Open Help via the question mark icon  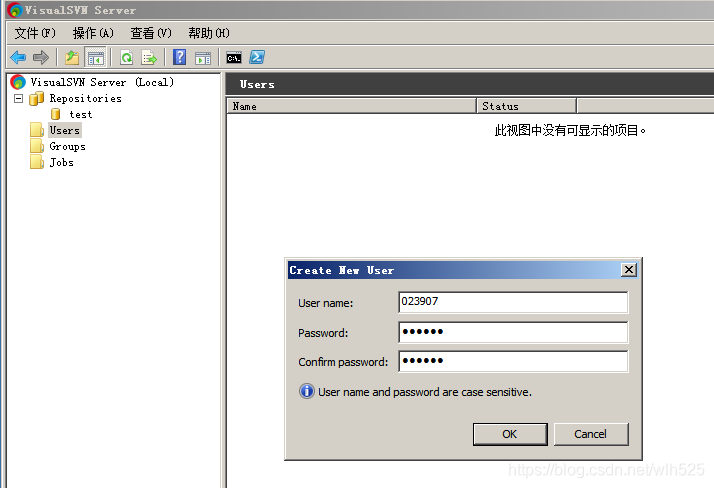tap(179, 57)
